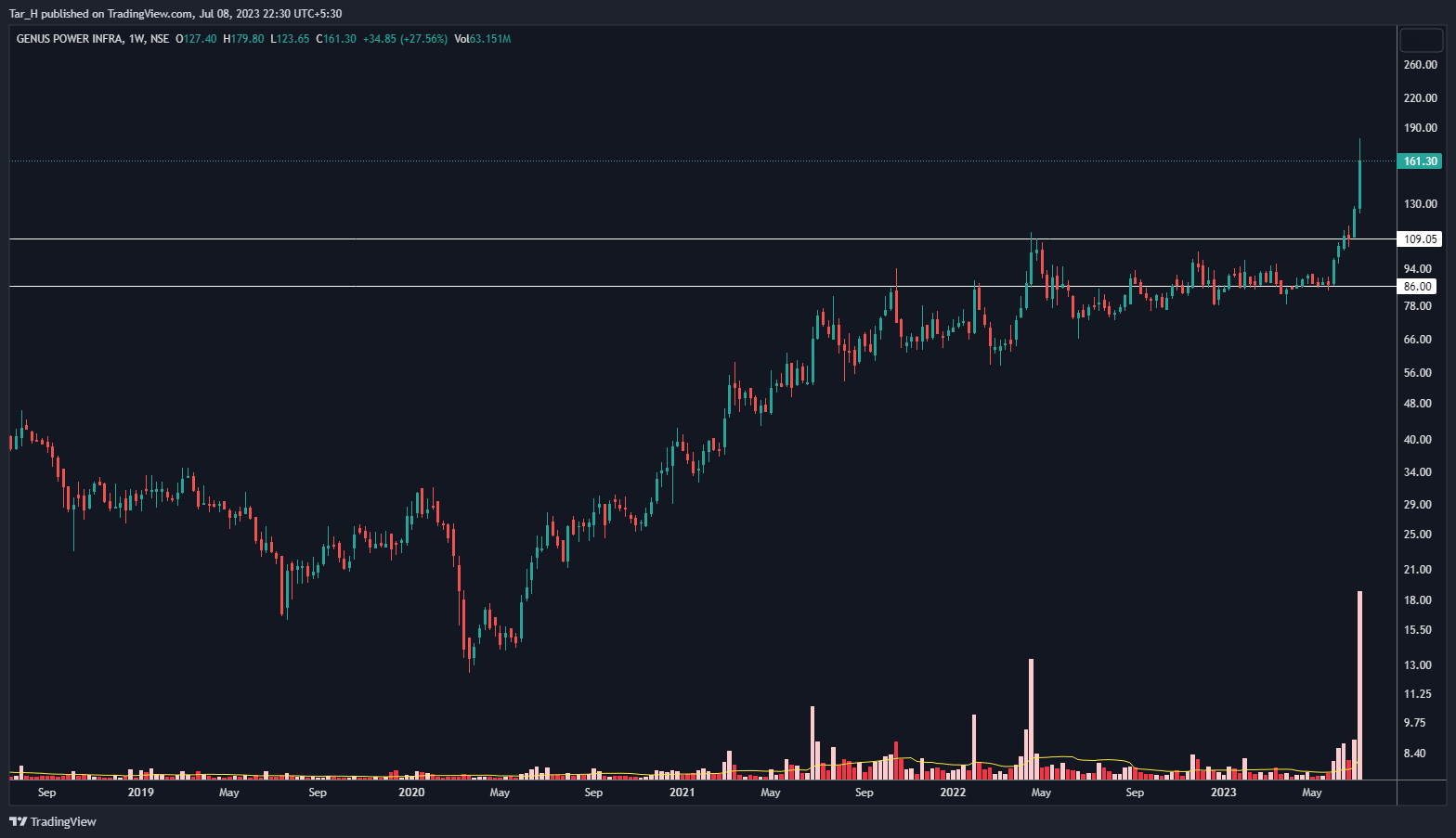The width and height of the screenshot is (1456, 838).
Task: Click the 29.00 price scale label
Action: coord(1418,505)
